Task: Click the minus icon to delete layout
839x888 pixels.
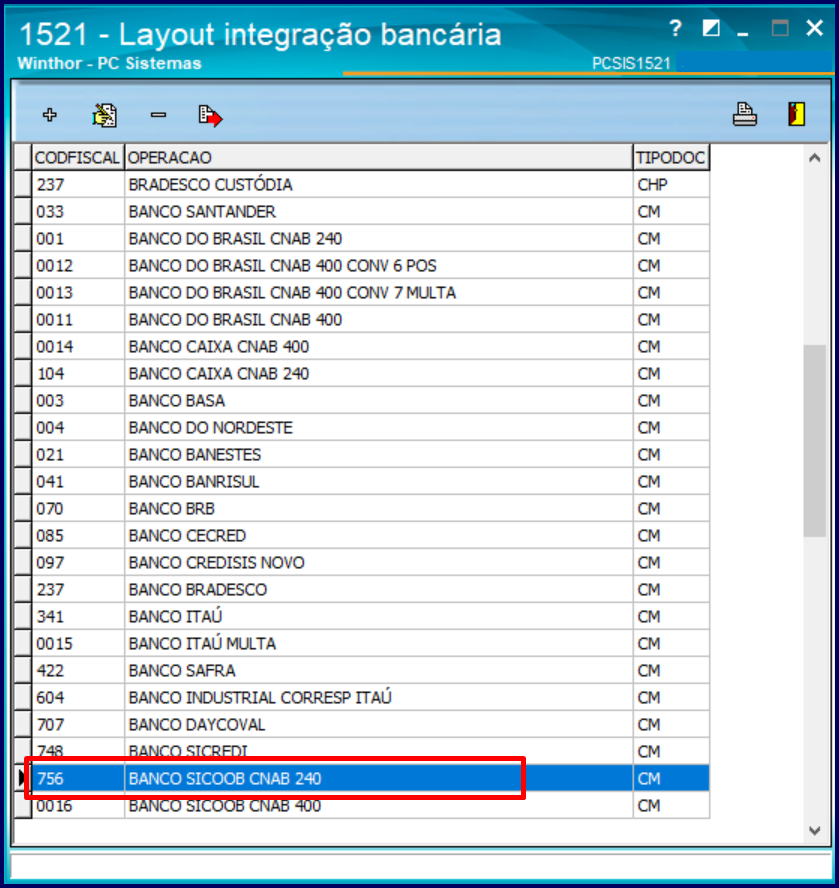Action: click(158, 115)
